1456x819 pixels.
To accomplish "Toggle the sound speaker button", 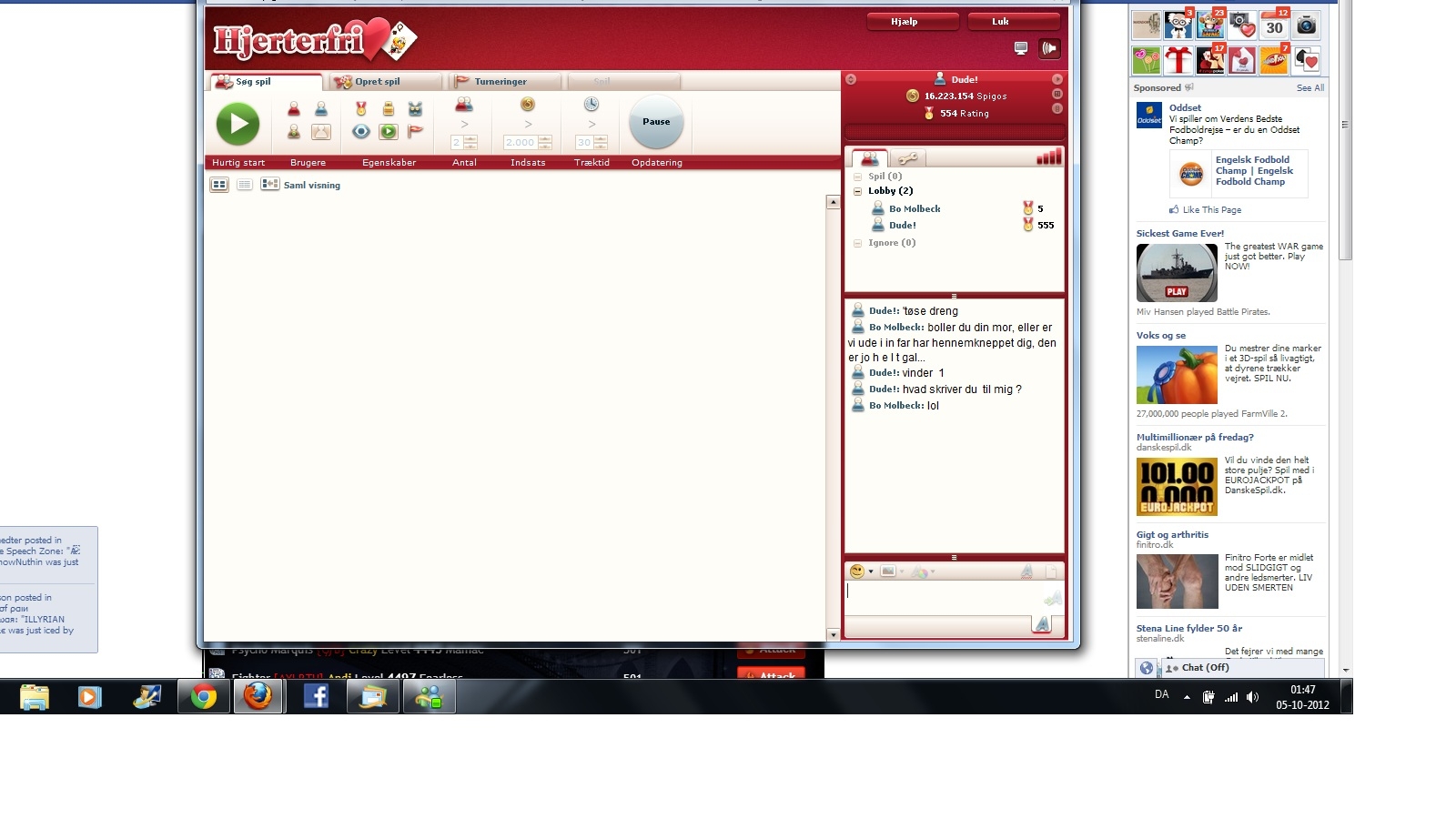I will point(1049,48).
